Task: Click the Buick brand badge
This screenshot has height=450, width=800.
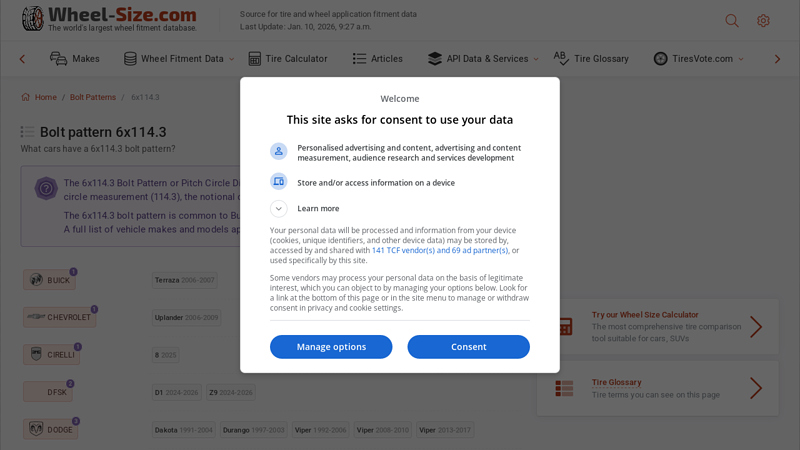Action: (x=49, y=280)
